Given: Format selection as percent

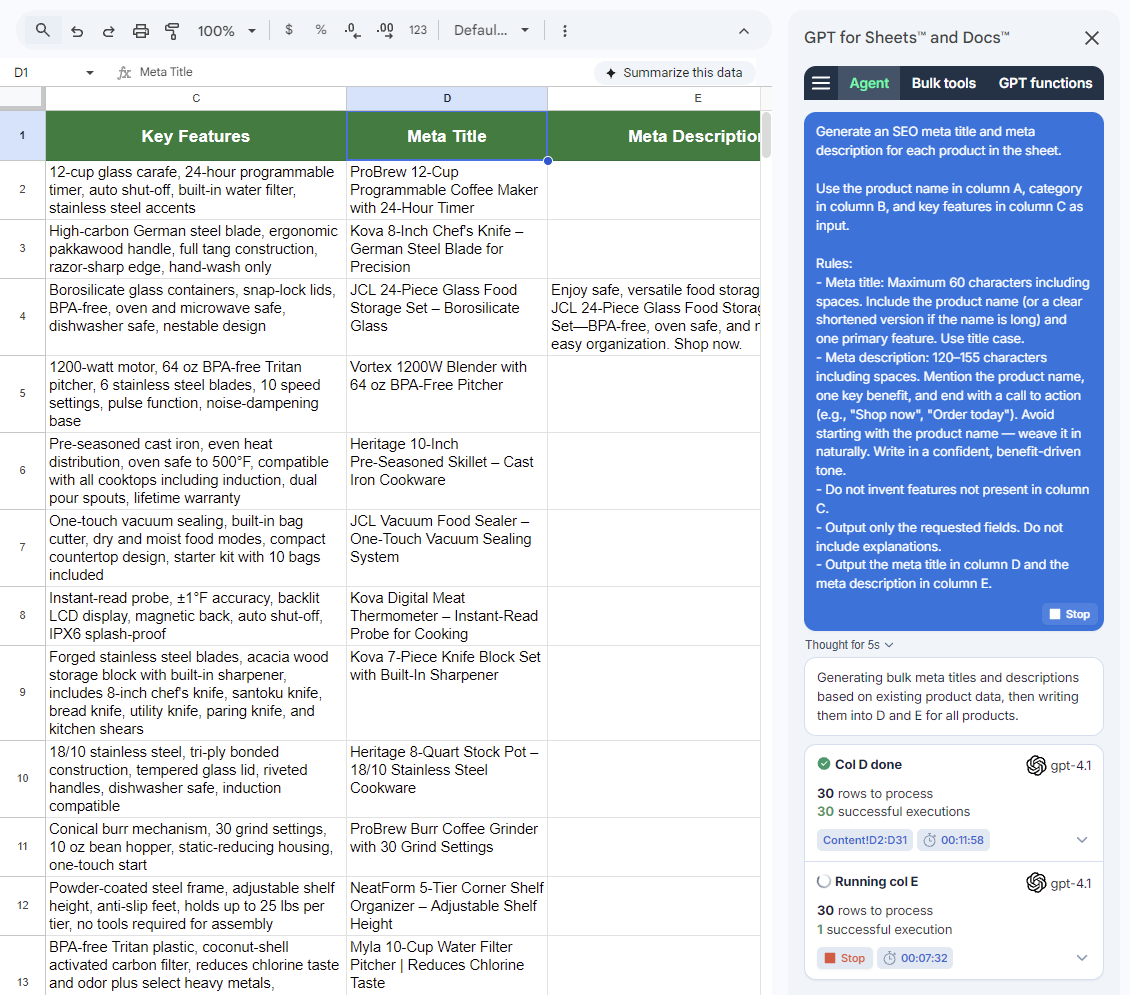Looking at the screenshot, I should [x=320, y=31].
